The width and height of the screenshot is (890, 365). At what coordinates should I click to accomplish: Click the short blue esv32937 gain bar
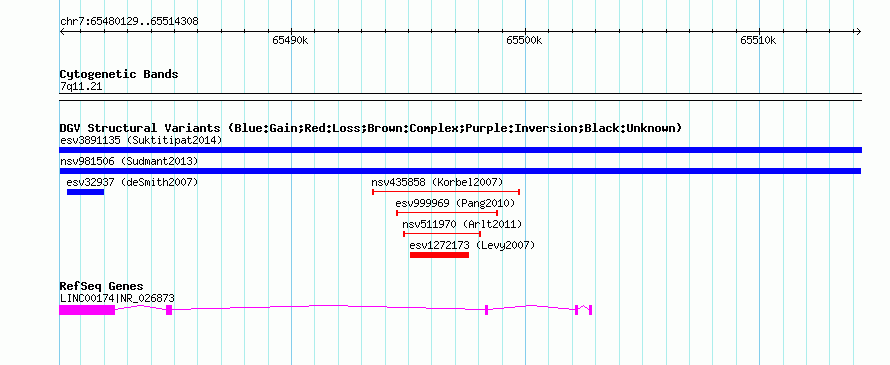85,192
